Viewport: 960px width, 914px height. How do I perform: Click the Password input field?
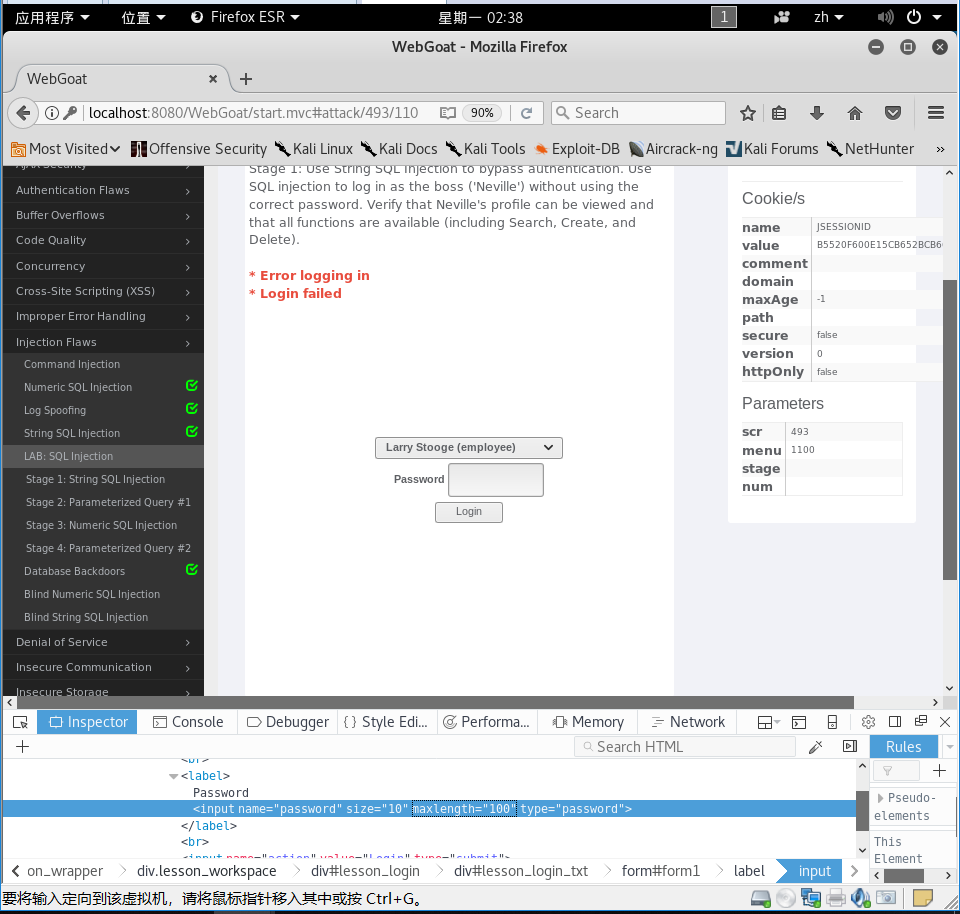click(496, 480)
